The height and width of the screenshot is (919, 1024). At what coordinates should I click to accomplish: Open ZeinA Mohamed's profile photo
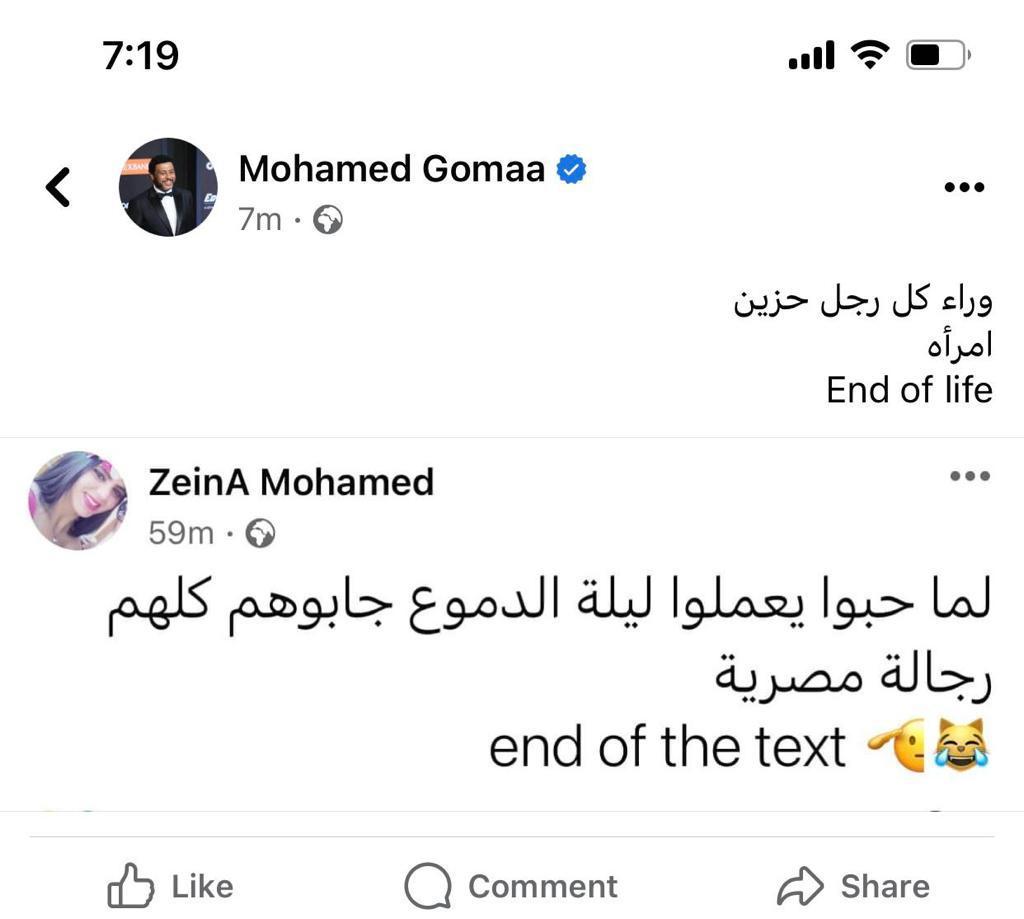(x=78, y=500)
